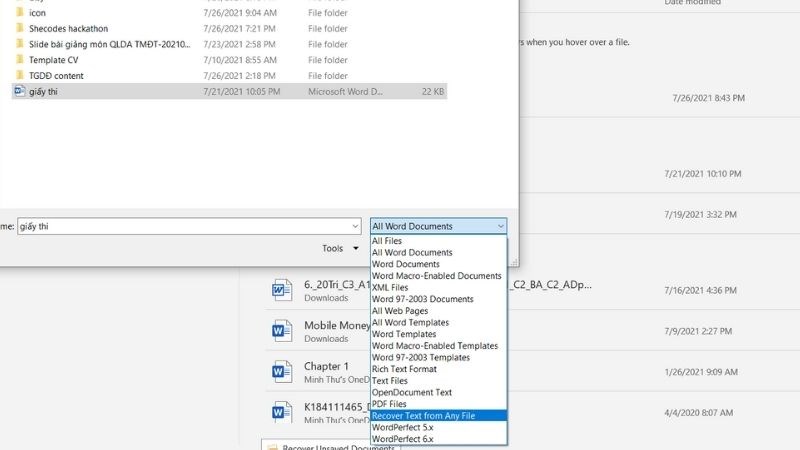Screen dimensions: 800x450
Task: Open the Tools dropdown menu
Action: pos(340,248)
